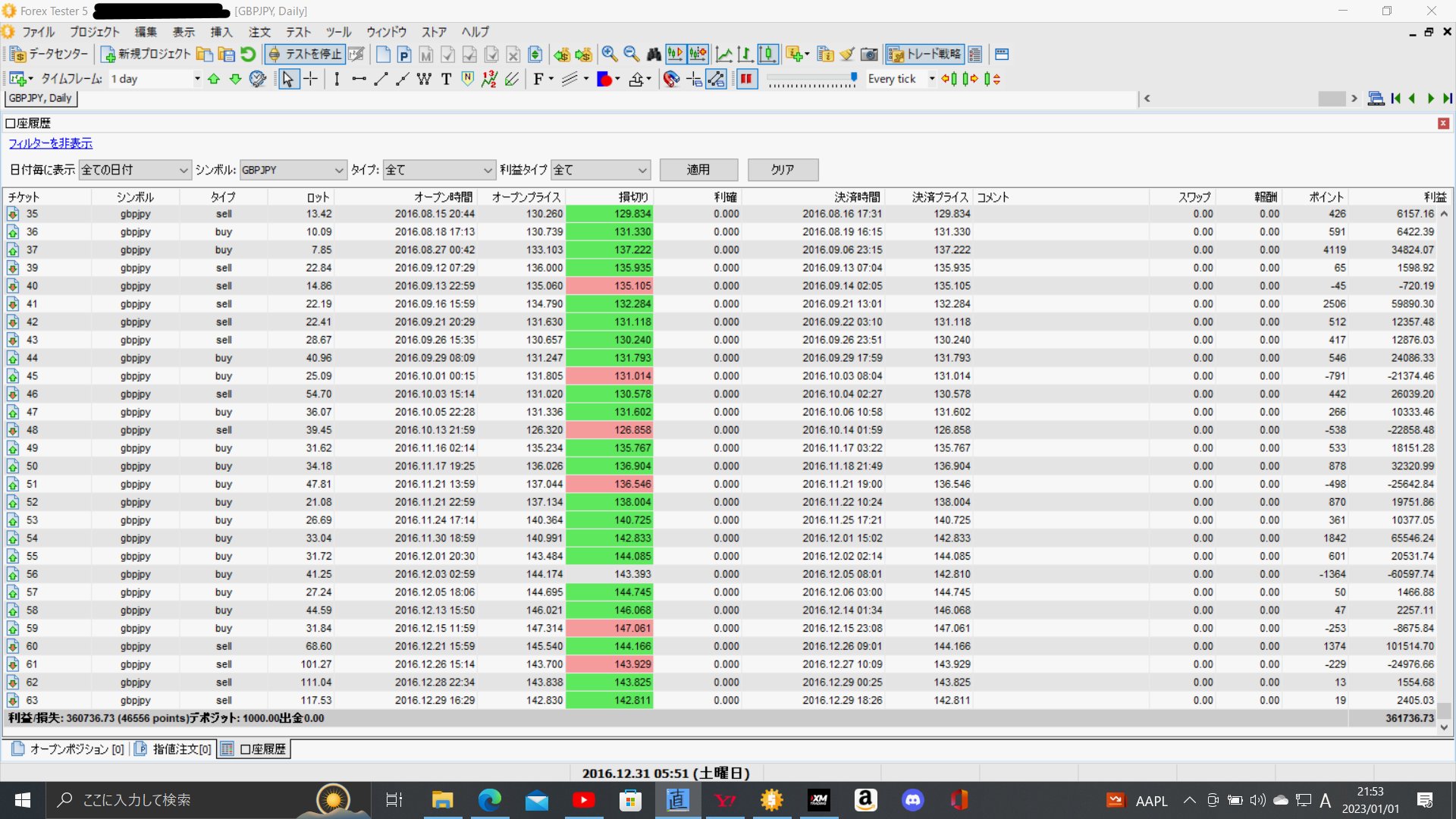Toggle the arrow pointer selection mode
Viewport: 1456px width, 819px height.
287,79
